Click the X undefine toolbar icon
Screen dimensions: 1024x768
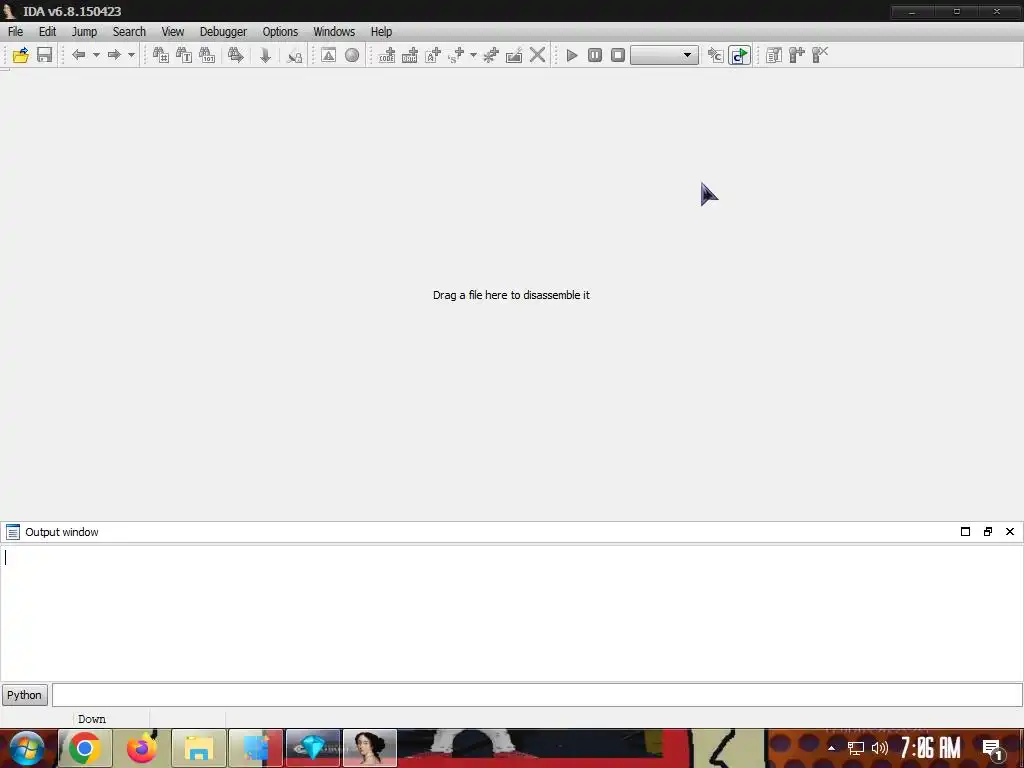pos(537,56)
